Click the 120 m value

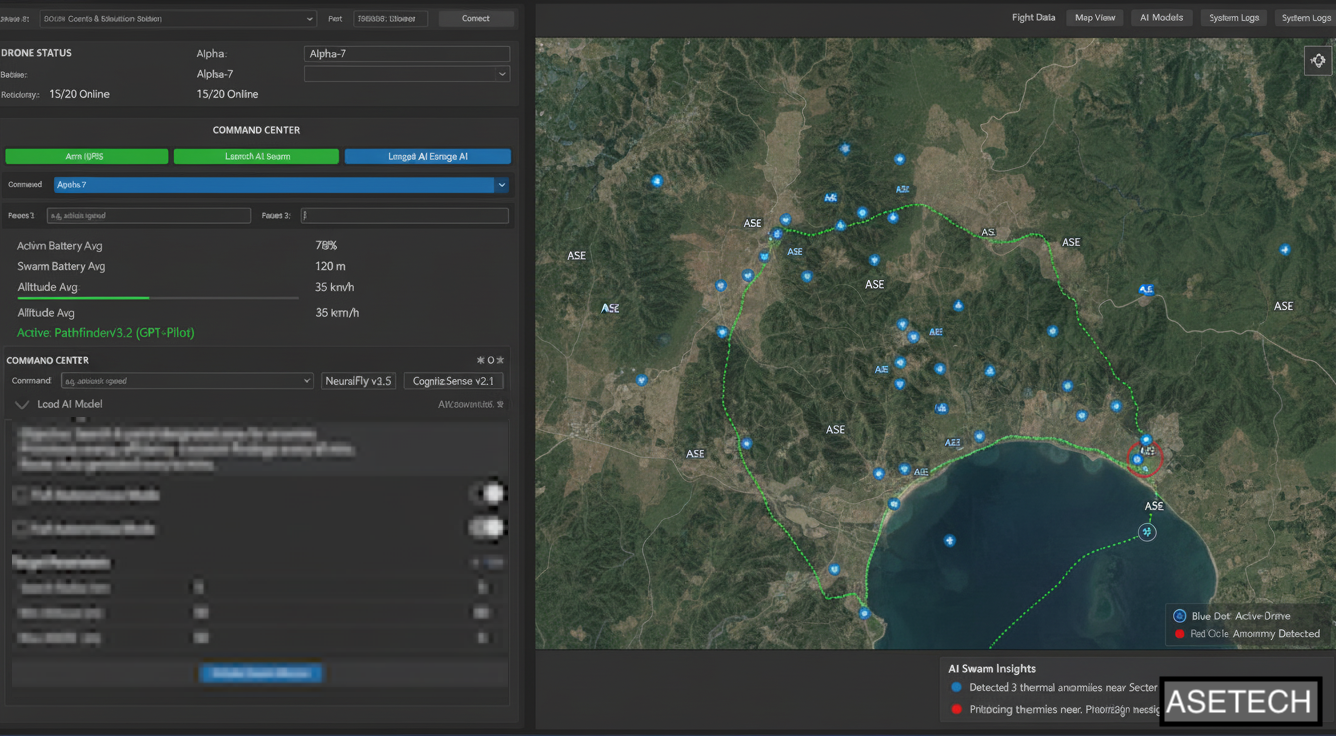click(x=330, y=267)
